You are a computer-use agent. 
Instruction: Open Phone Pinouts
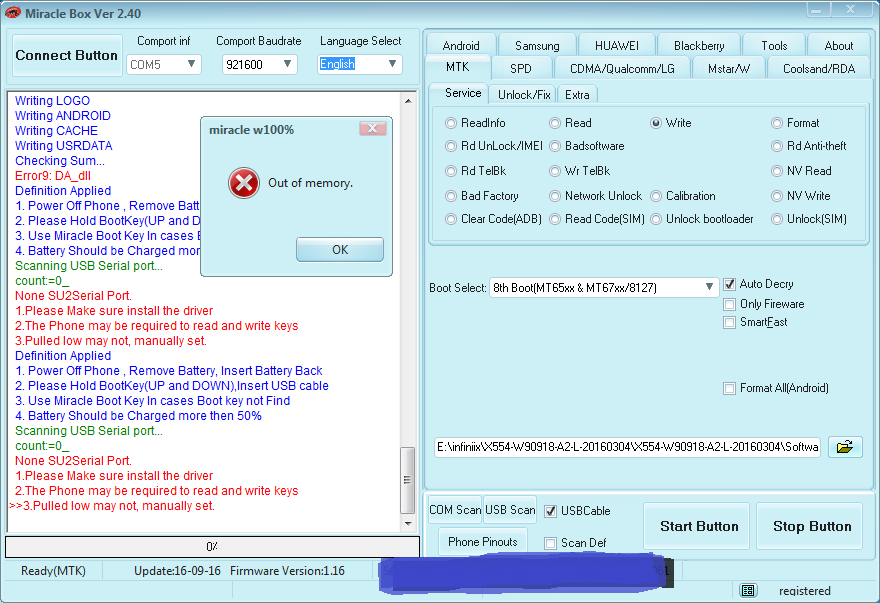click(483, 542)
